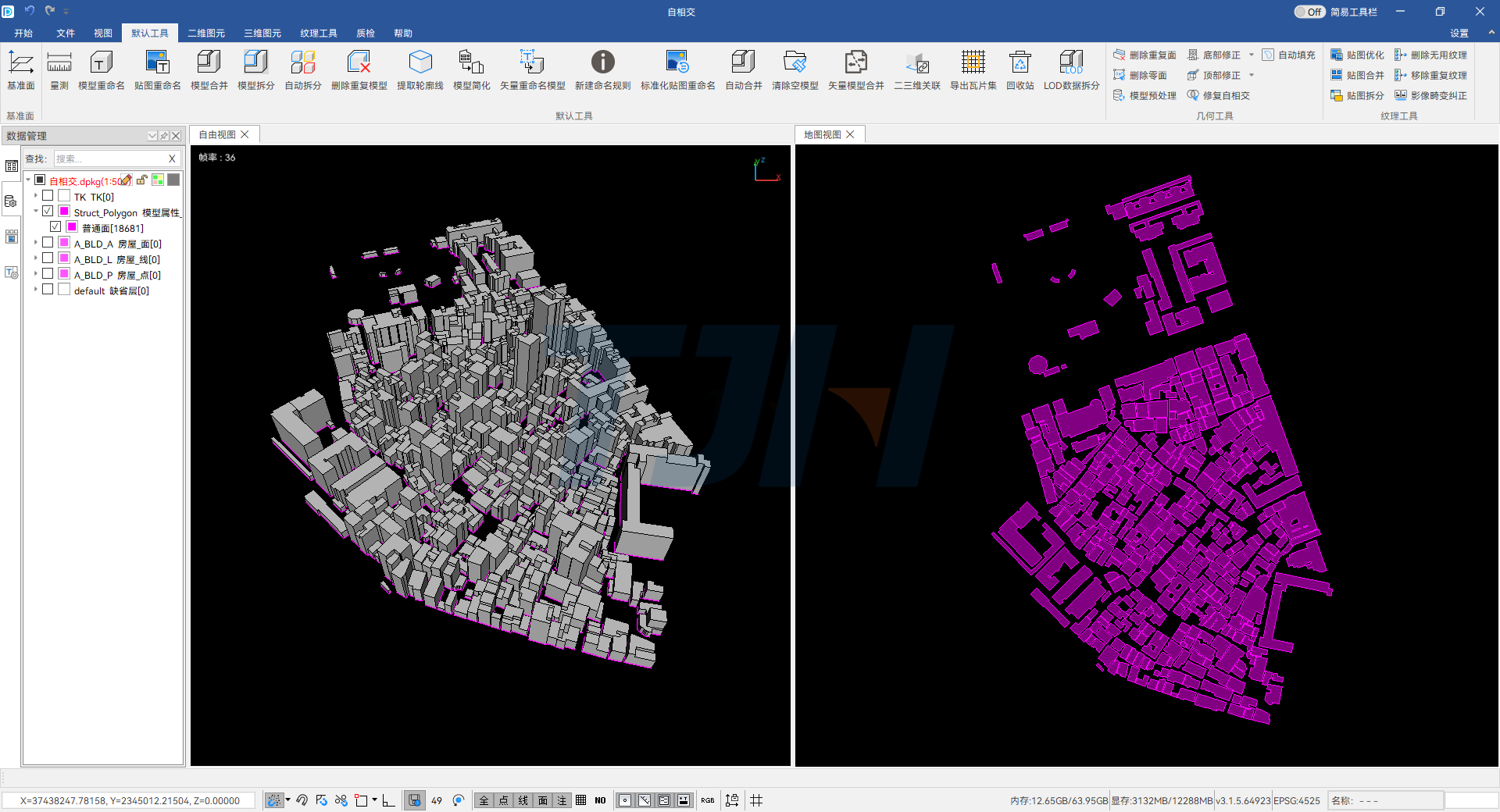Expand the A_BLD_A 房屋_面 tree node
This screenshot has height=812, width=1500.
point(36,243)
